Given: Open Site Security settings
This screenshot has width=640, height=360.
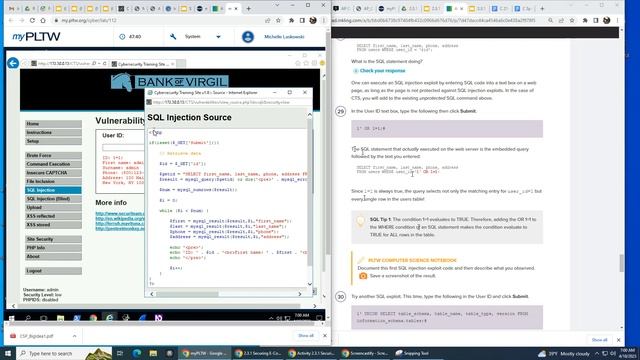Looking at the screenshot, I should [53, 239].
